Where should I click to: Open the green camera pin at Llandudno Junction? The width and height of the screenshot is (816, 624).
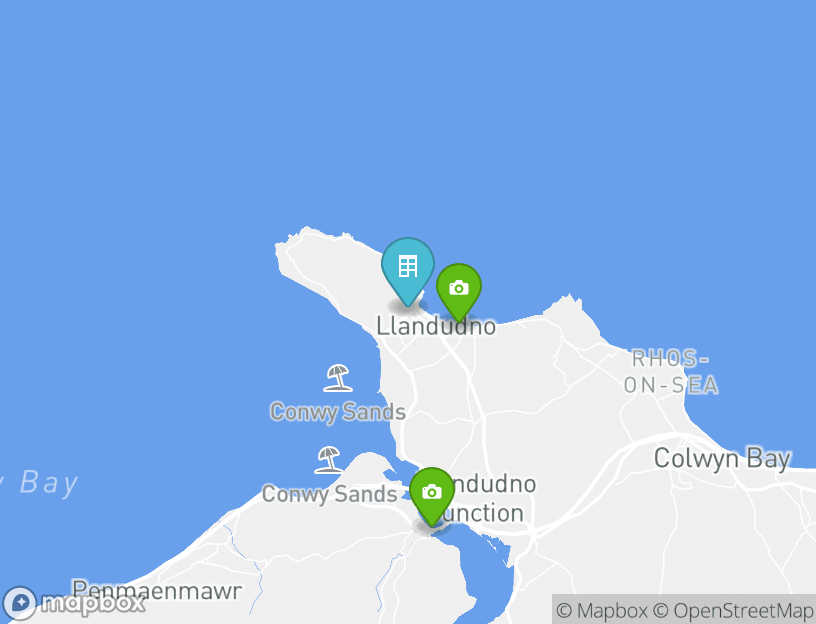tap(432, 495)
